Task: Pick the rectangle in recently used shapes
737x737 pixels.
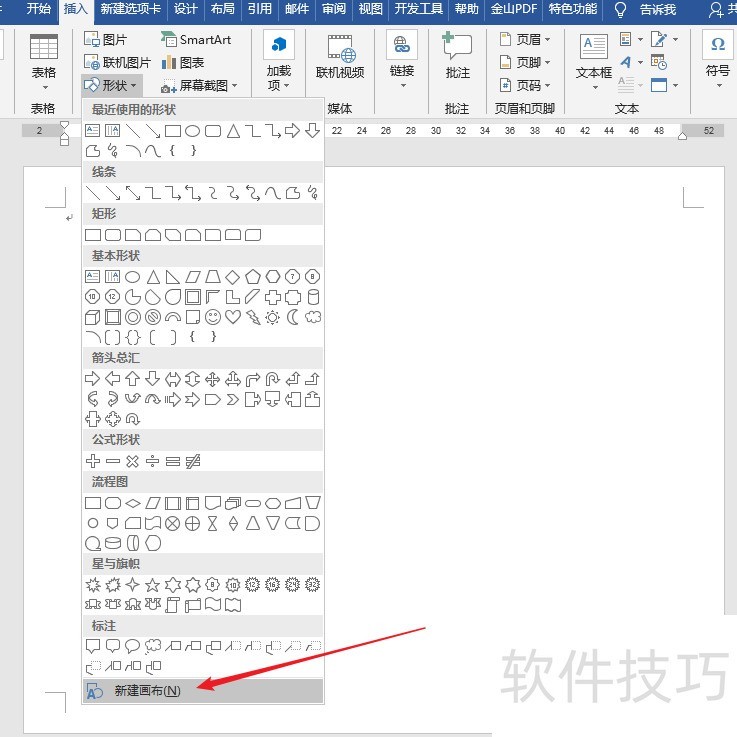Action: [x=172, y=131]
